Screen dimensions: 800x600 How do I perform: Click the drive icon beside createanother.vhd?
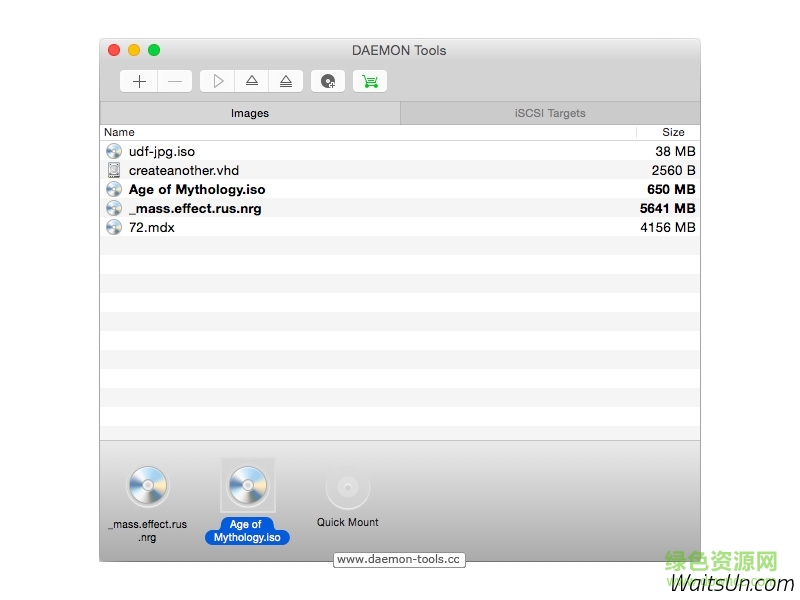coord(113,170)
